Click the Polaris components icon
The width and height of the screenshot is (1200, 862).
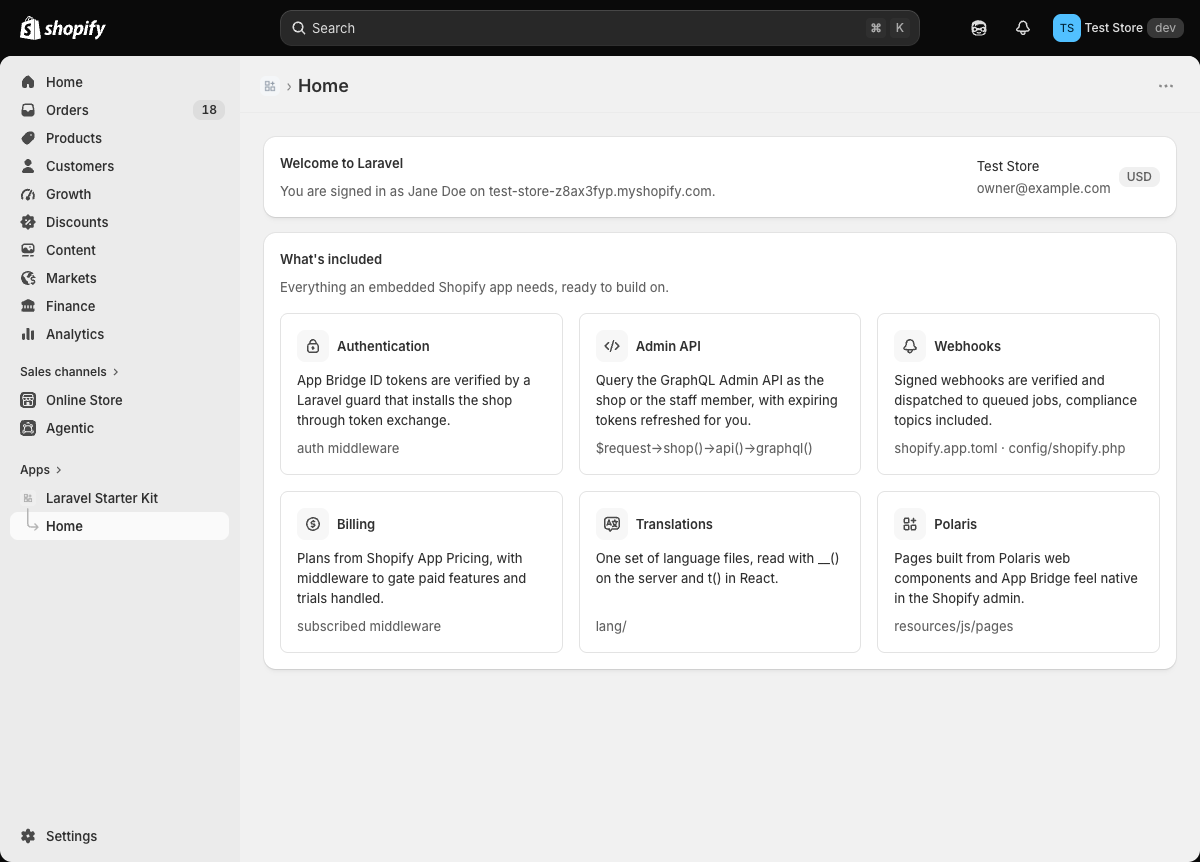coord(910,524)
